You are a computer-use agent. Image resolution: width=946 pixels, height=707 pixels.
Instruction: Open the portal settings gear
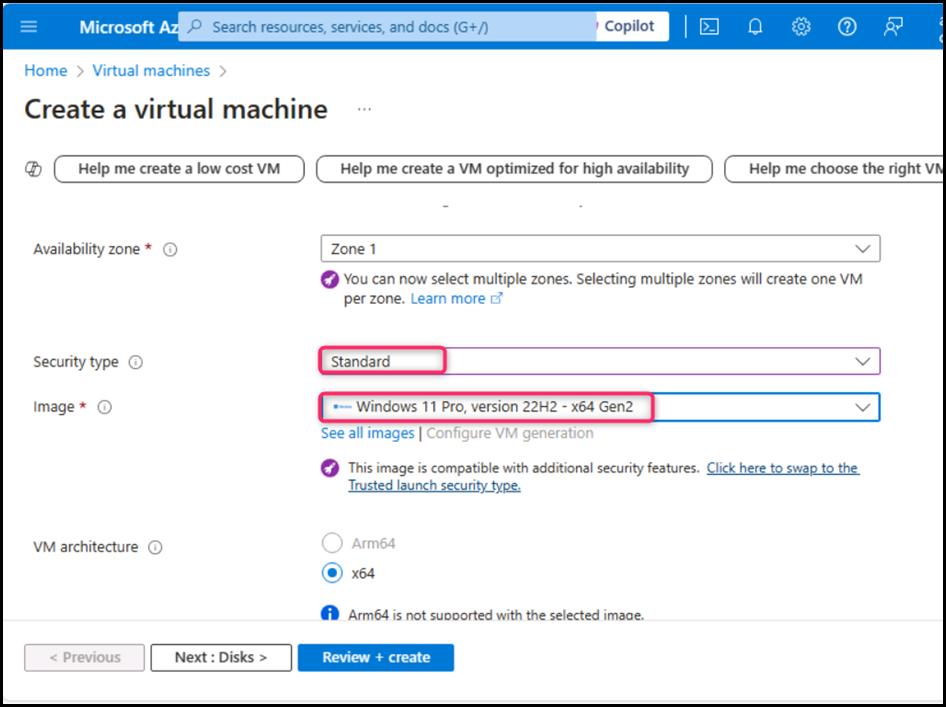pos(801,27)
